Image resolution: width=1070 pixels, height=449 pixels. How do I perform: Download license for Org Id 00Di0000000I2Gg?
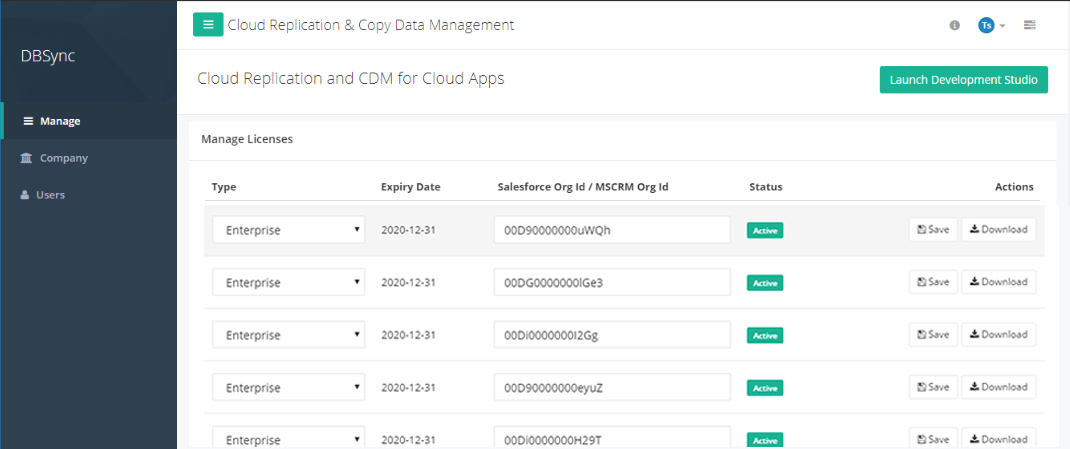click(998, 334)
